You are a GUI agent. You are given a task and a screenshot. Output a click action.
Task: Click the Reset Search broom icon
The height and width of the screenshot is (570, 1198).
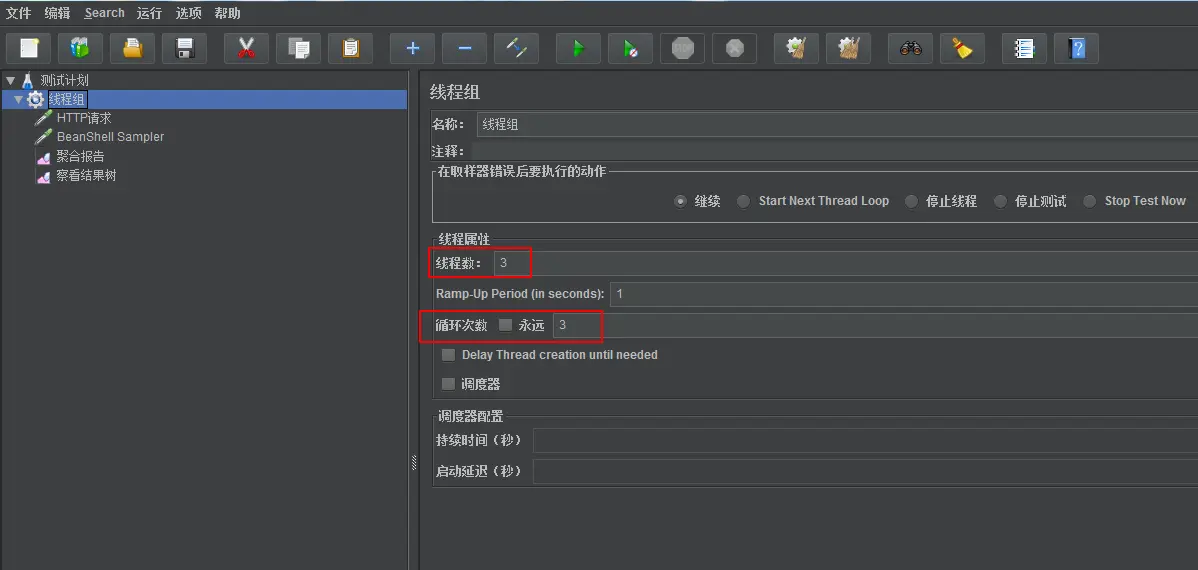963,48
